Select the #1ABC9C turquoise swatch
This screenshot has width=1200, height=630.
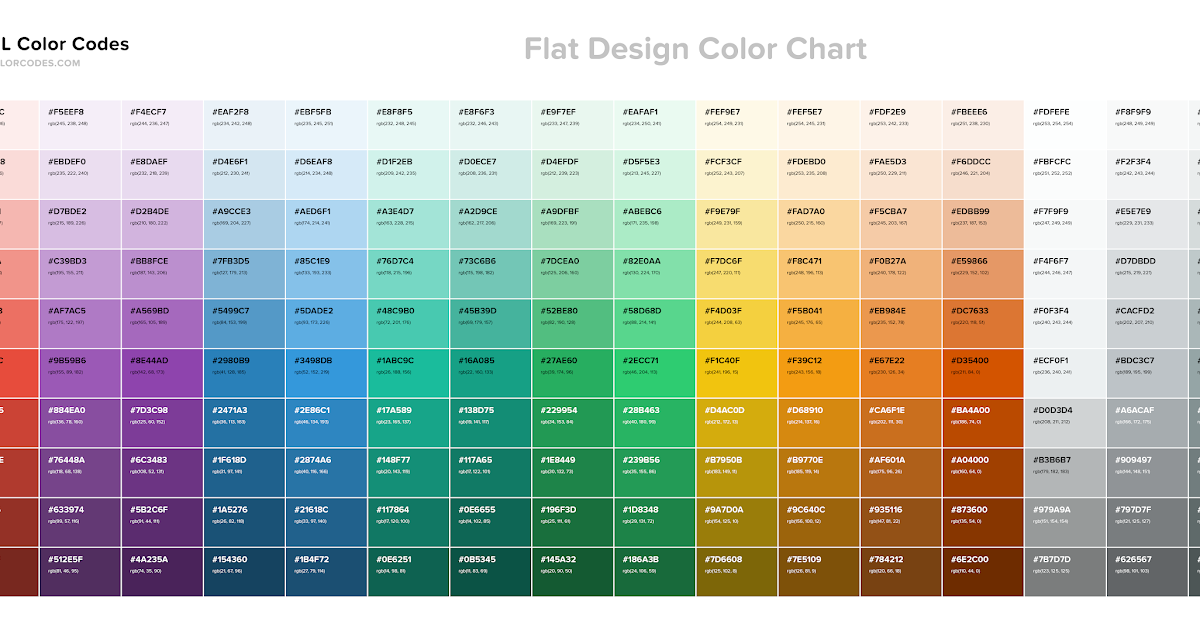(408, 373)
